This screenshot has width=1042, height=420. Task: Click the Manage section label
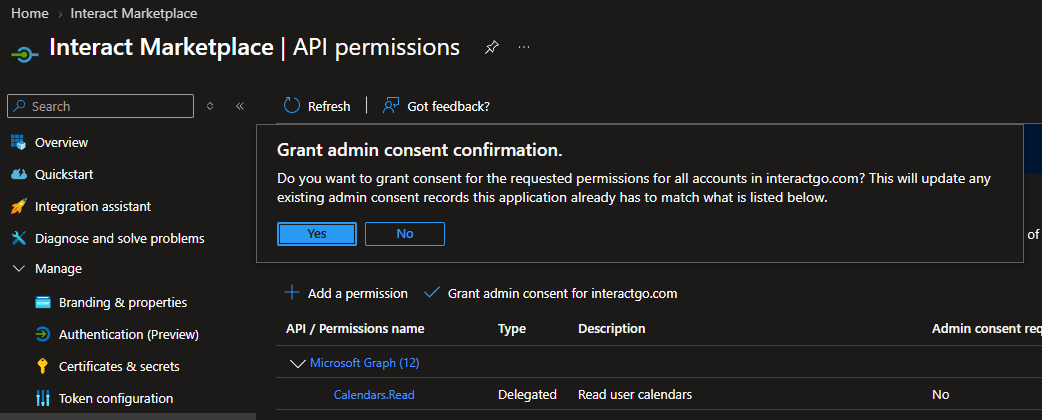[x=58, y=268]
